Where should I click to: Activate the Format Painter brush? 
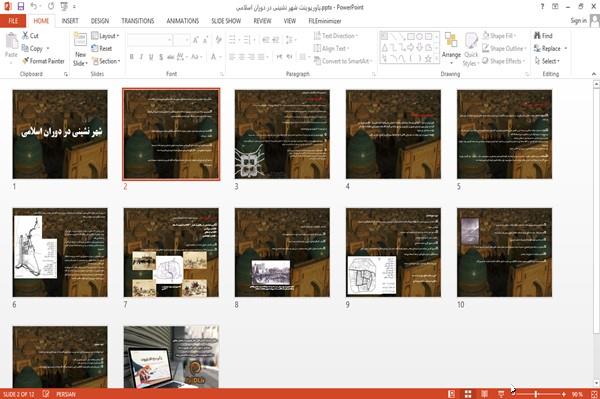[43, 61]
